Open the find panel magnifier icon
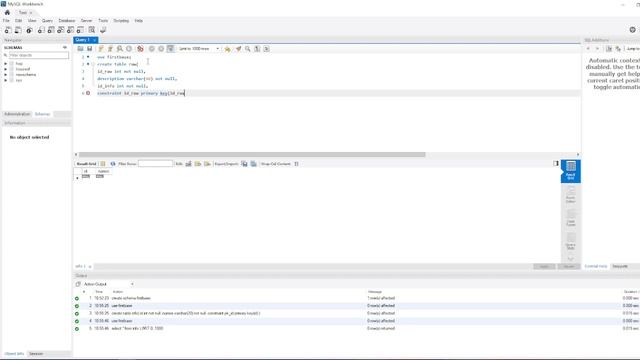 click(x=248, y=49)
